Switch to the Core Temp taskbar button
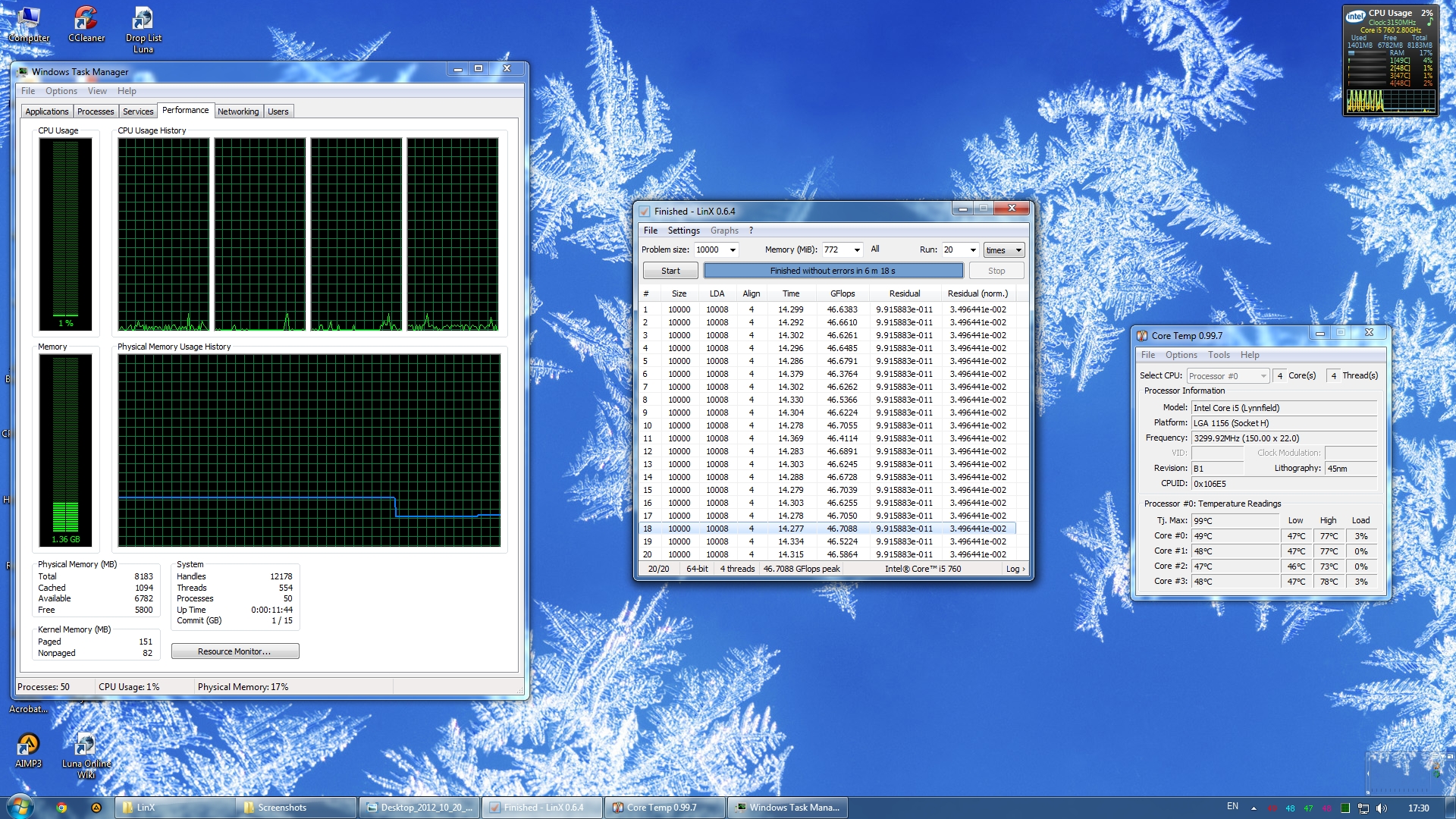This screenshot has width=1456, height=819. (x=664, y=808)
